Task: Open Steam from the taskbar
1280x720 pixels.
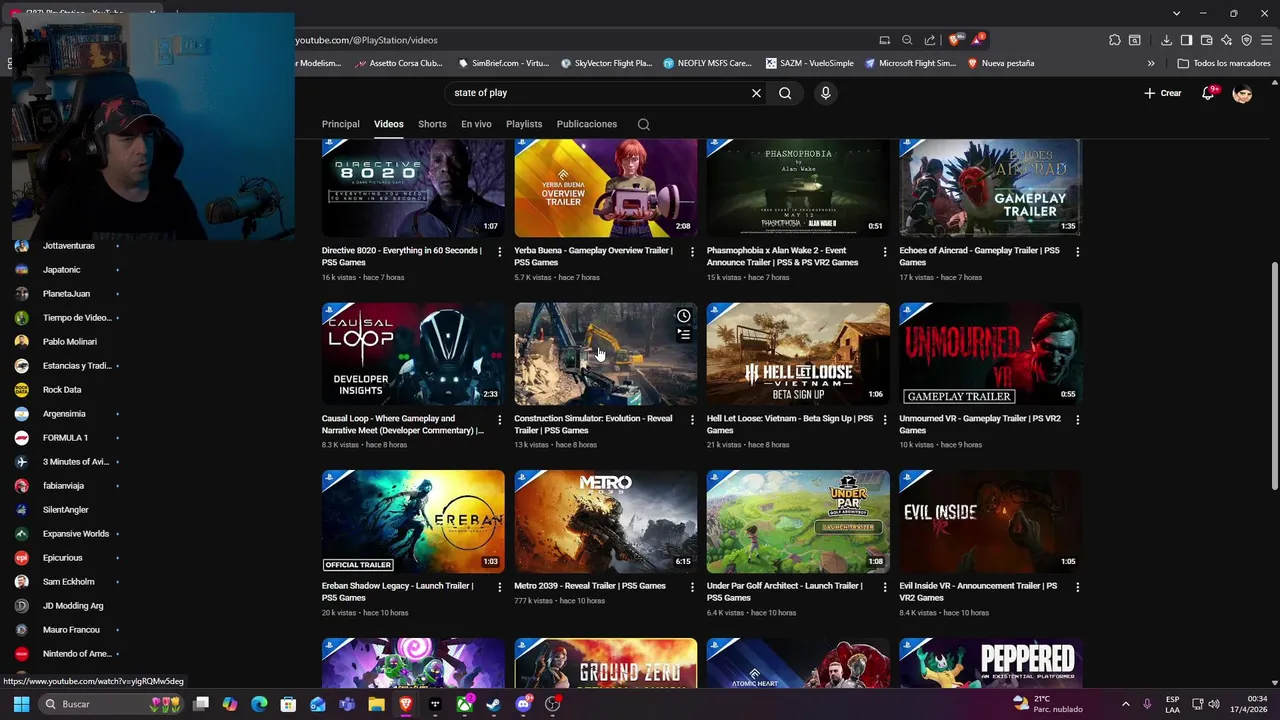Action: [x=494, y=704]
